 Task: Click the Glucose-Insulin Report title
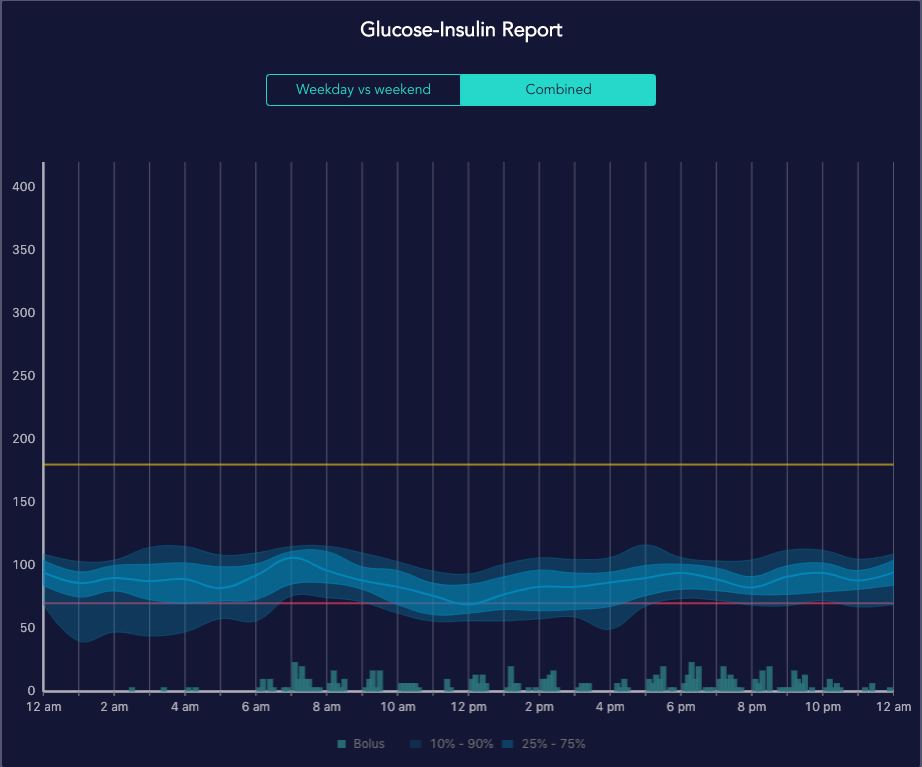pyautogui.click(x=461, y=29)
